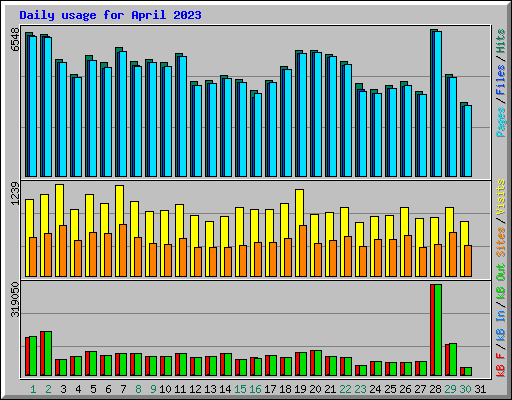This screenshot has width=512, height=400.
Task: Click the cyan pages bar for day 1
Action: coord(33,106)
